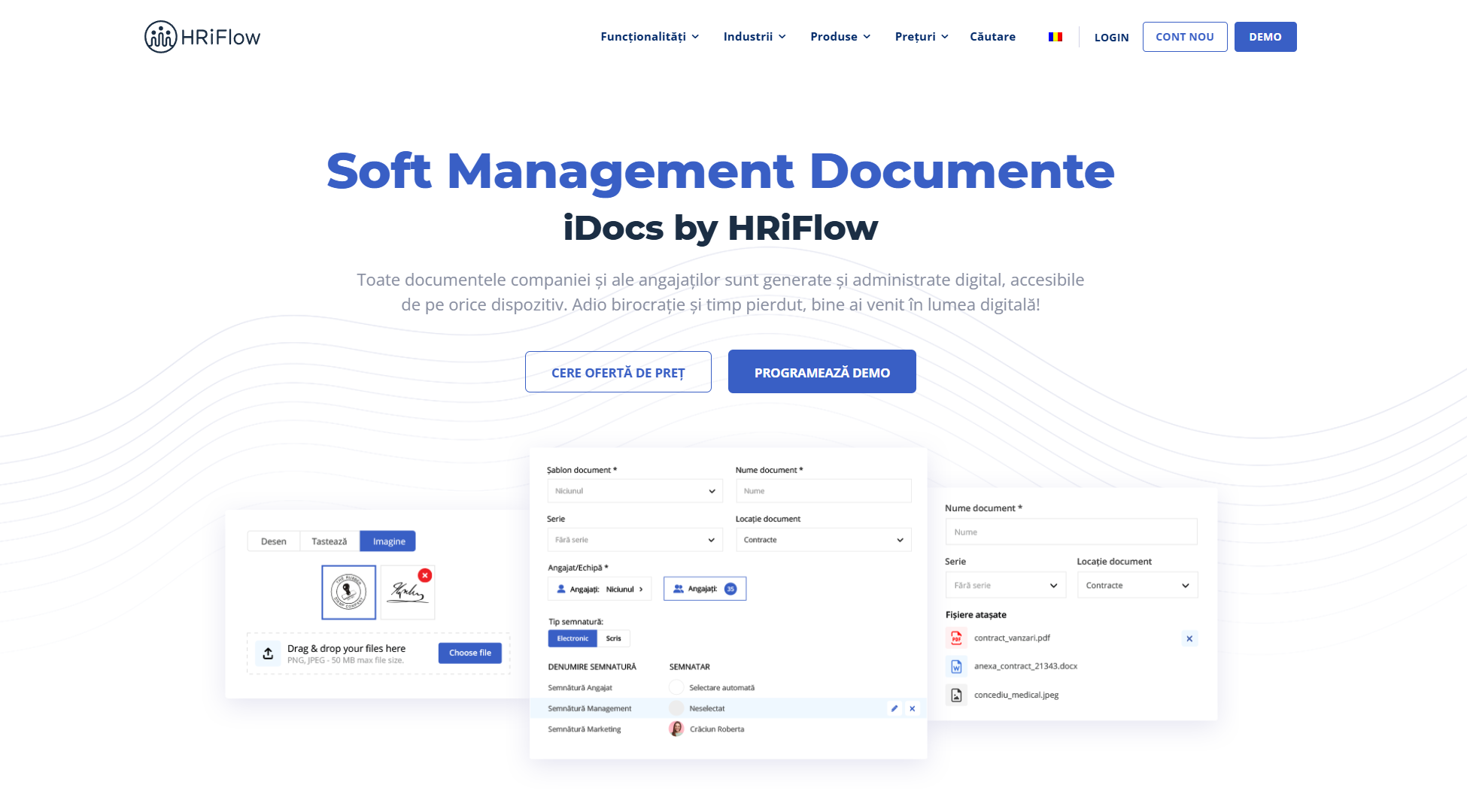Toggle signature type to Scris
The image size is (1467, 812).
614,638
